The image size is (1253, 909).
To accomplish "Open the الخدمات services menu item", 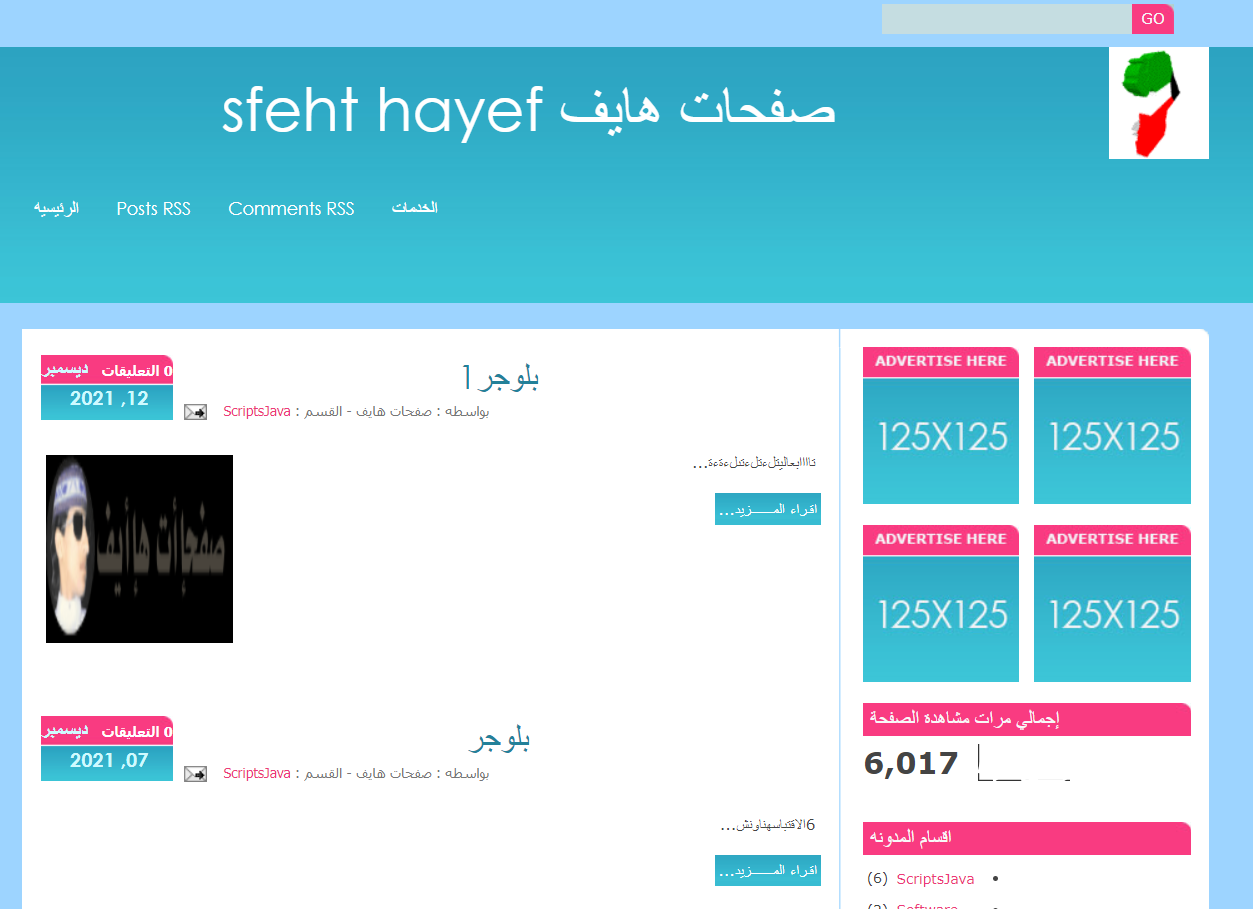I will tap(414, 208).
